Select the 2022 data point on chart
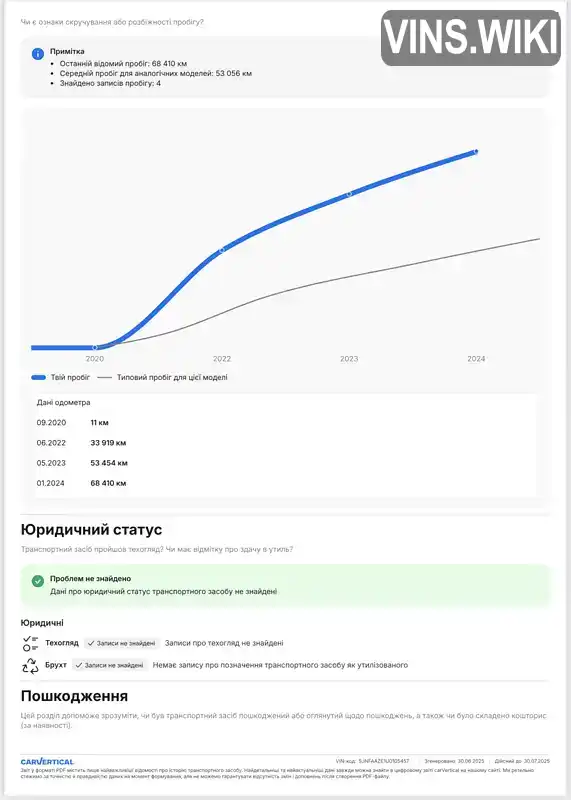 point(221,251)
